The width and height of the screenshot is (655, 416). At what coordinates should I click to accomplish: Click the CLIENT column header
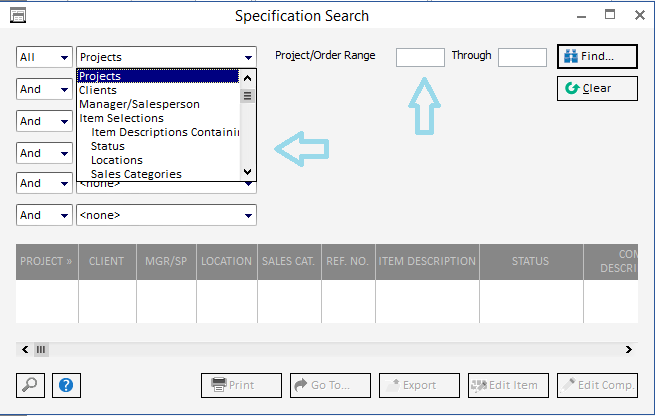click(107, 262)
